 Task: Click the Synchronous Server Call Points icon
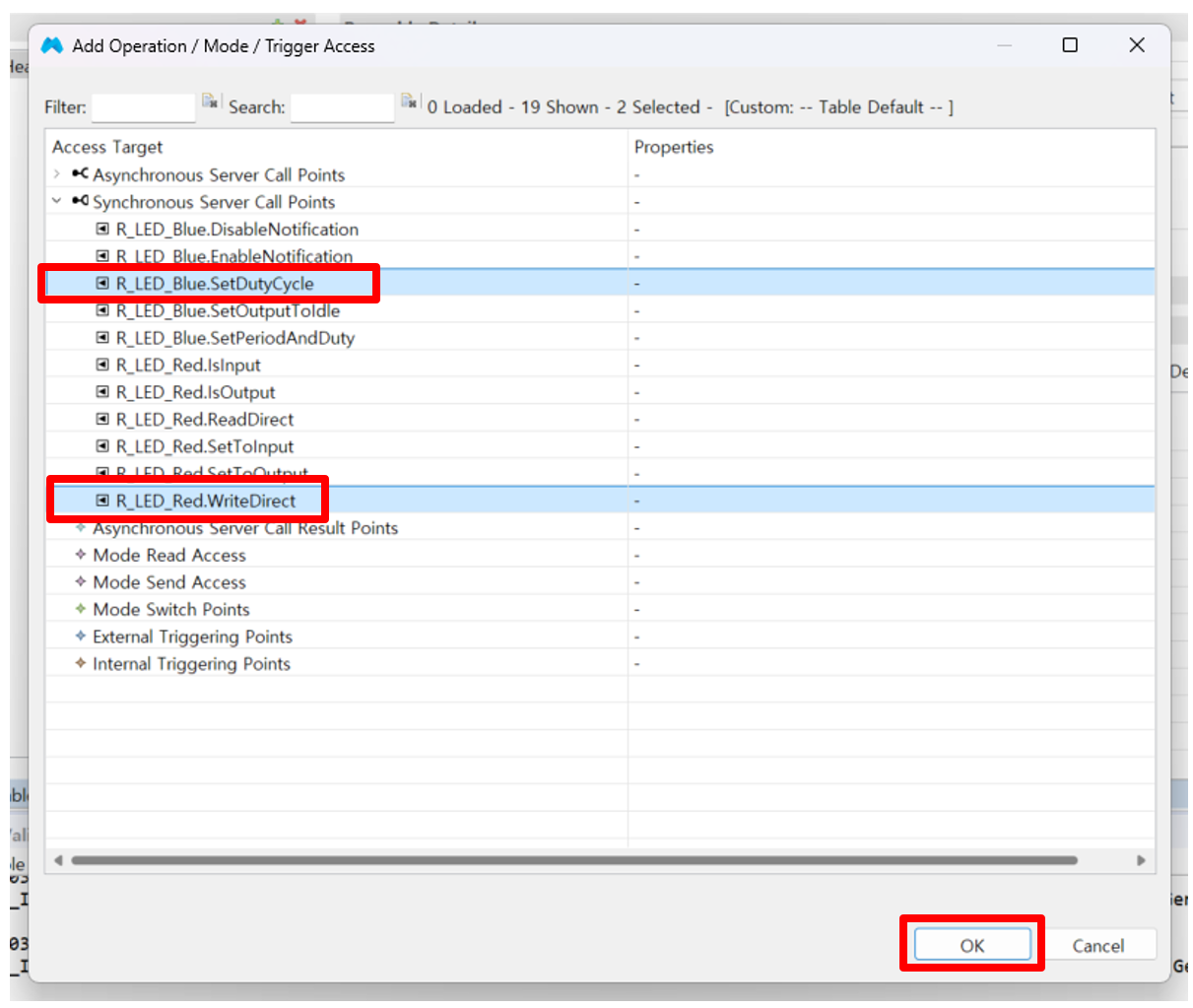80,202
